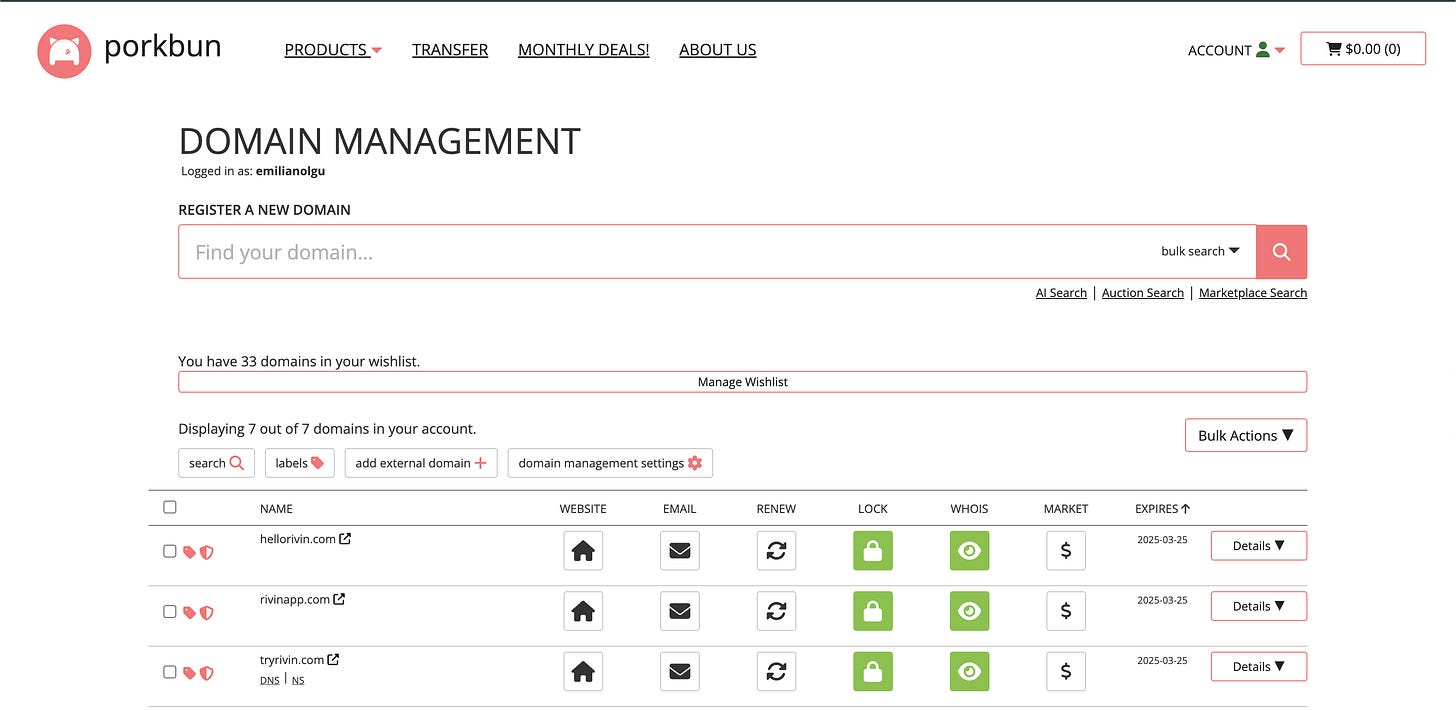Open website settings for hellorivin.com
The image size is (1456, 710).
(x=583, y=551)
